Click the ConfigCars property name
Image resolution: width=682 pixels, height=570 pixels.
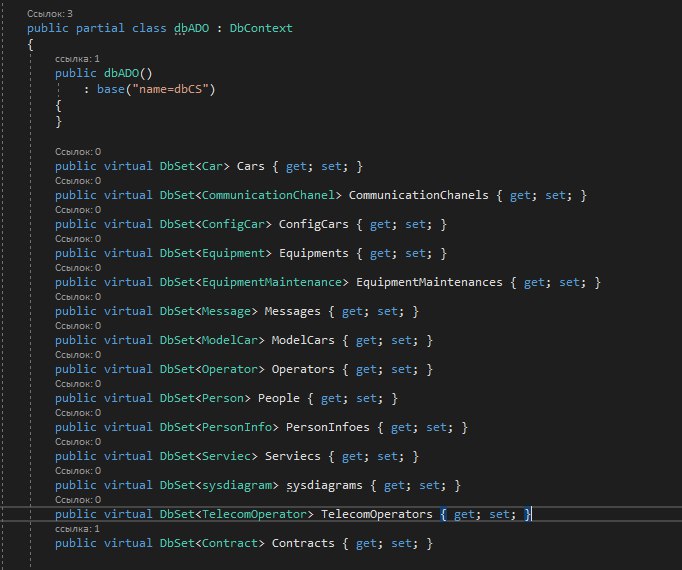314,224
